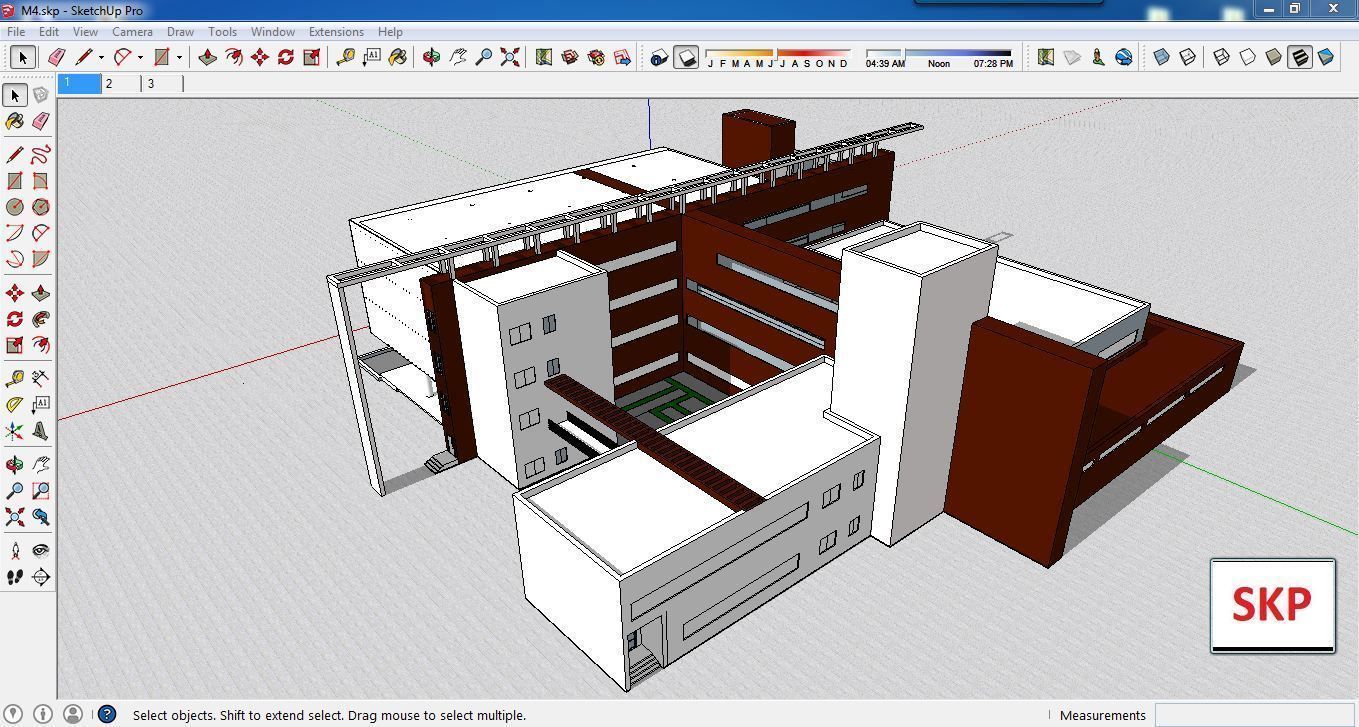Select the Circle tool in left toolbar
This screenshot has width=1359, height=727.
pos(15,207)
